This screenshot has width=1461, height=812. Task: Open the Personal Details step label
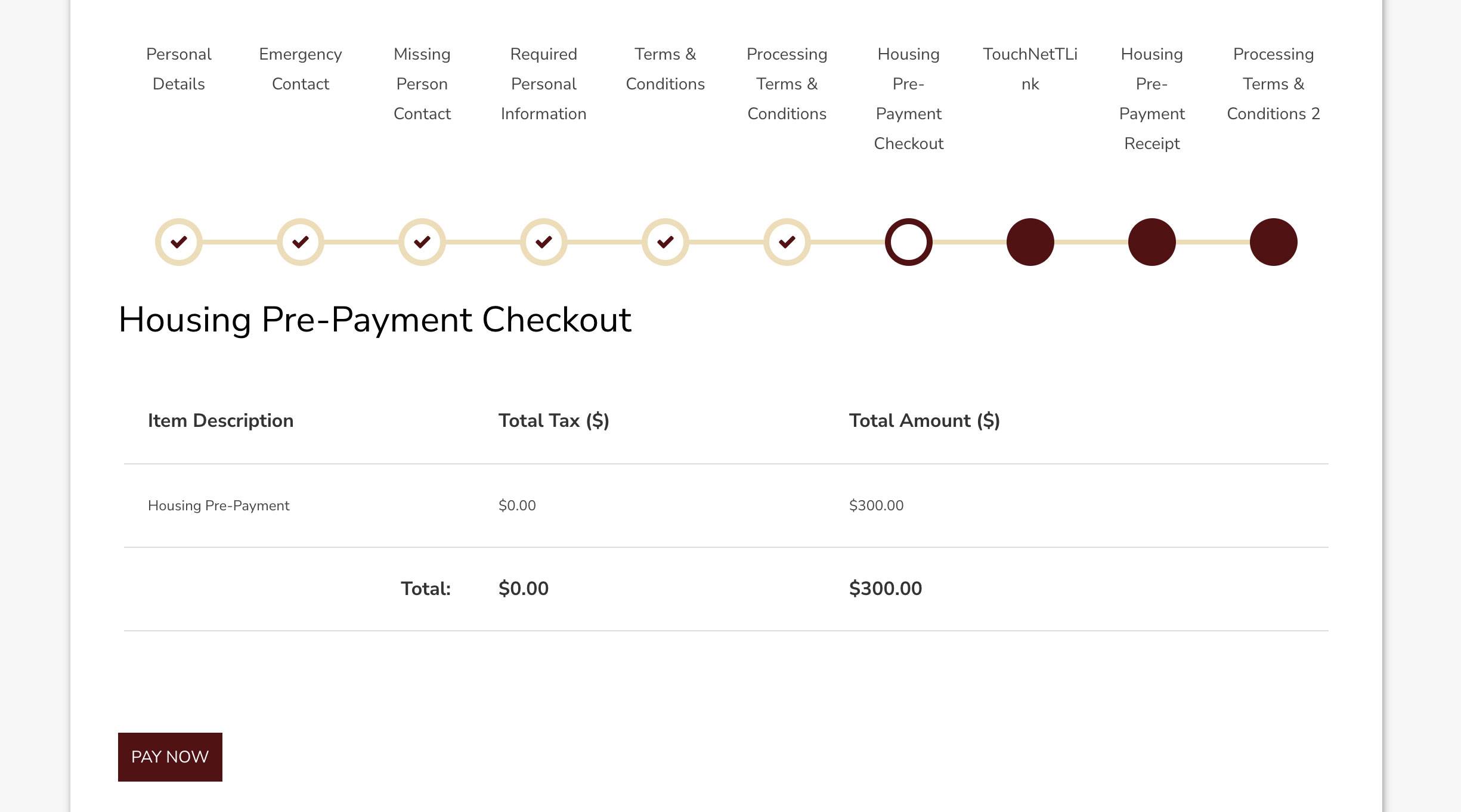pyautogui.click(x=179, y=69)
